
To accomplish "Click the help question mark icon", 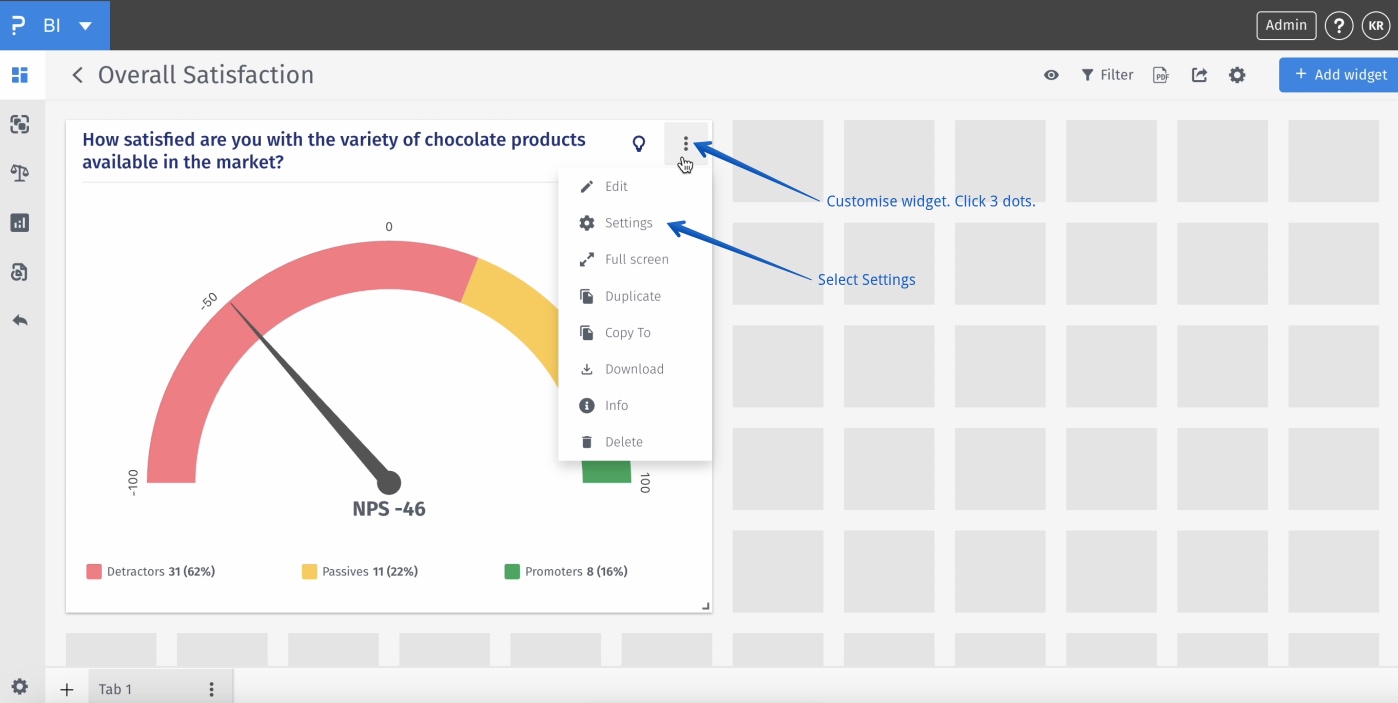I will tap(1338, 26).
